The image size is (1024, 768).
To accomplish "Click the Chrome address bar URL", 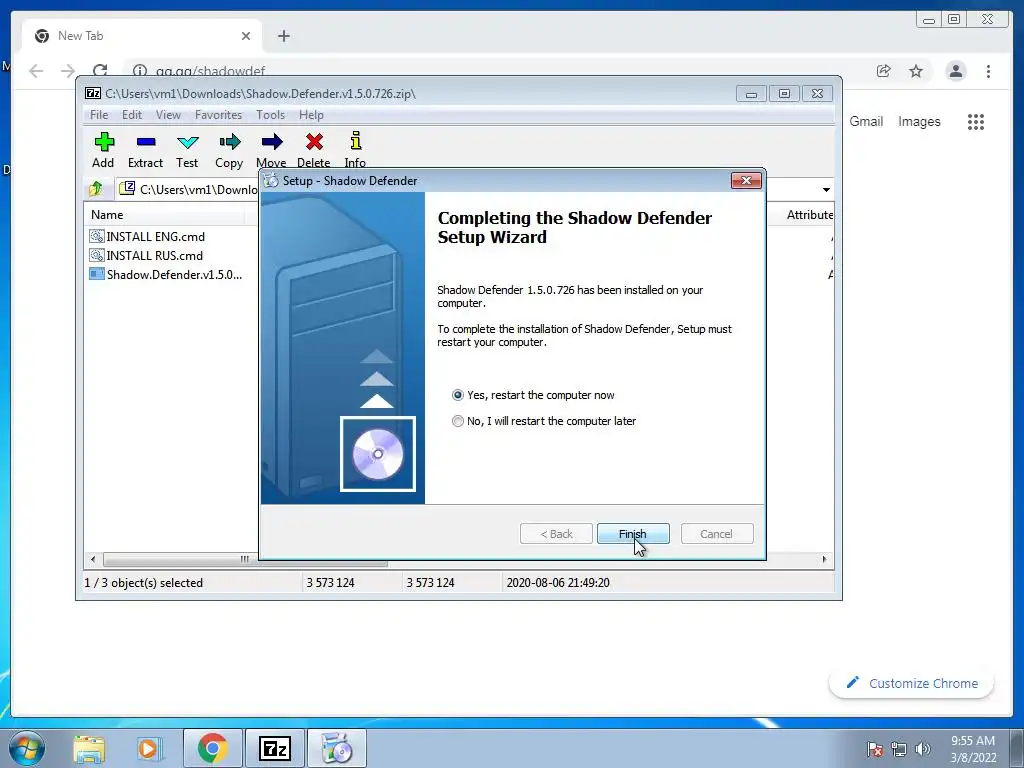I will [x=210, y=71].
